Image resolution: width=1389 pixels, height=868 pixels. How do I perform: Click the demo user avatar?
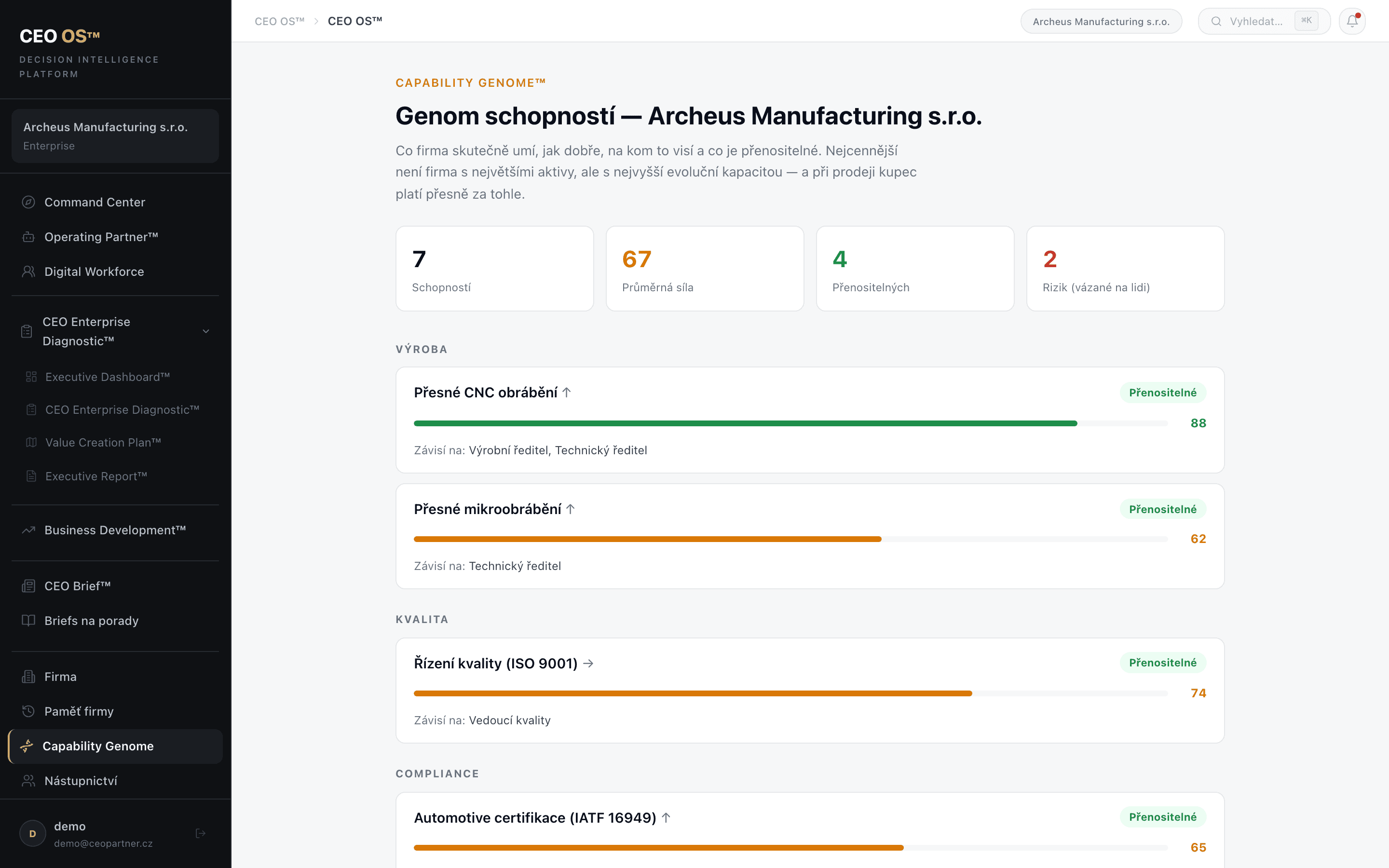click(33, 834)
